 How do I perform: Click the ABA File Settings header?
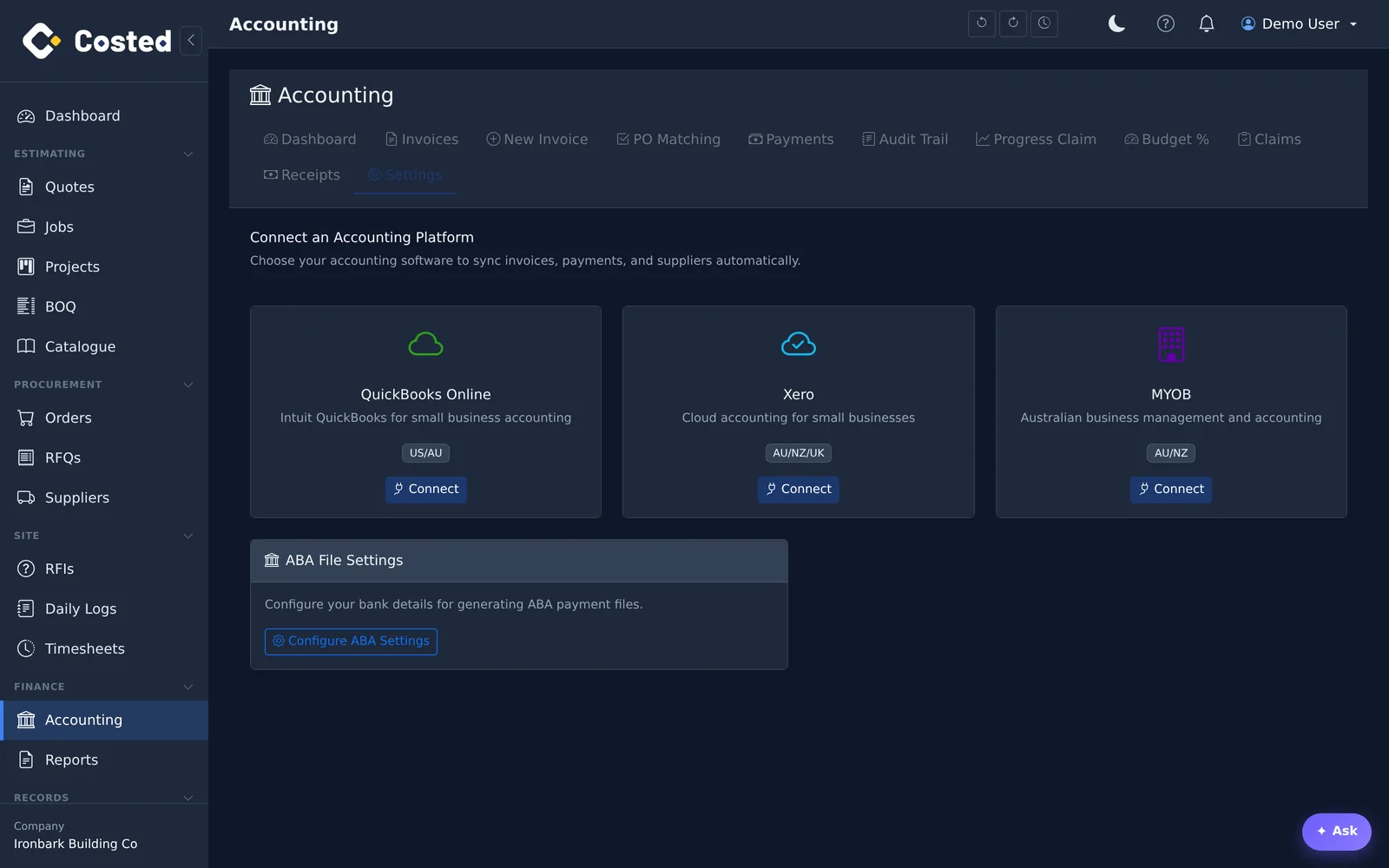click(519, 561)
